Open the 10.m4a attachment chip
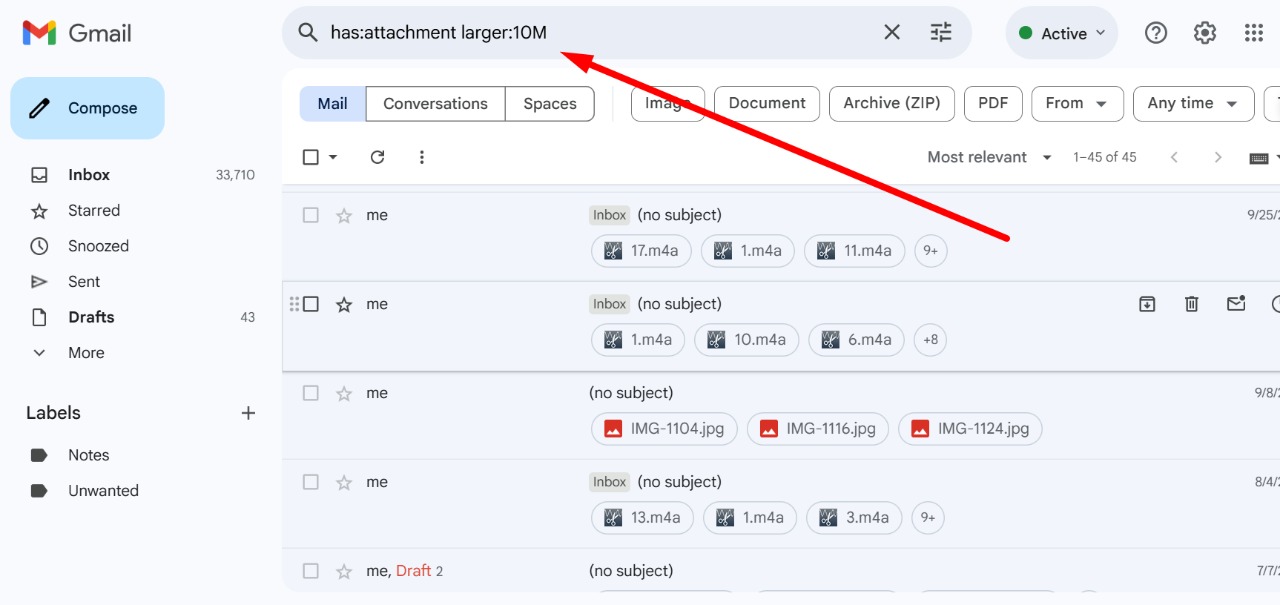This screenshot has width=1280, height=605. coord(747,340)
